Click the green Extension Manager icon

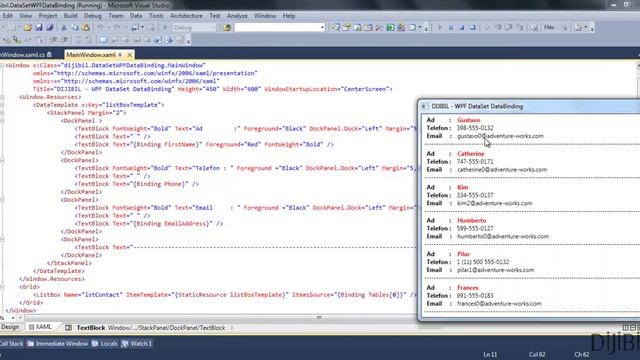[x=390, y=27]
